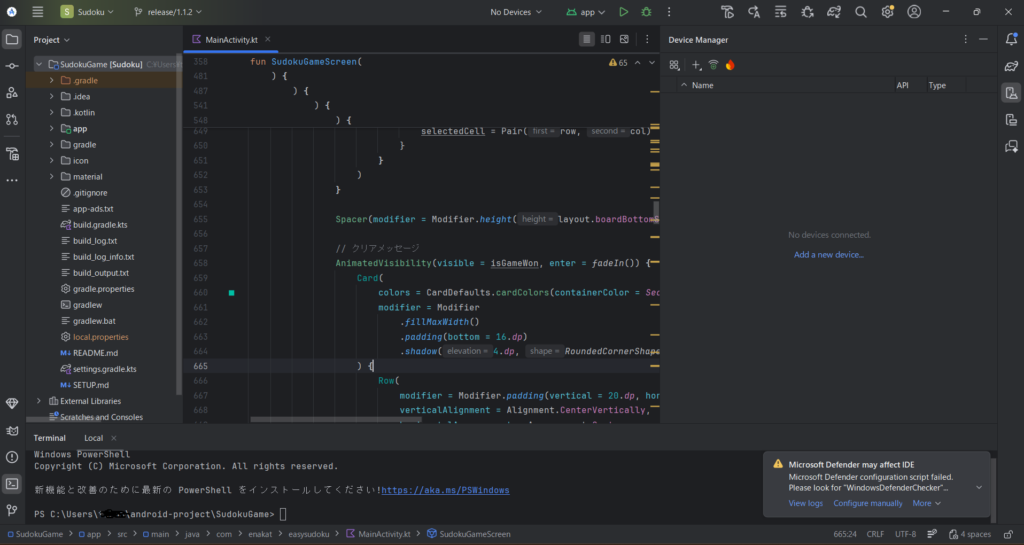Open the Problems tool window icon
Image resolution: width=1024 pixels, height=545 pixels.
(x=12, y=455)
